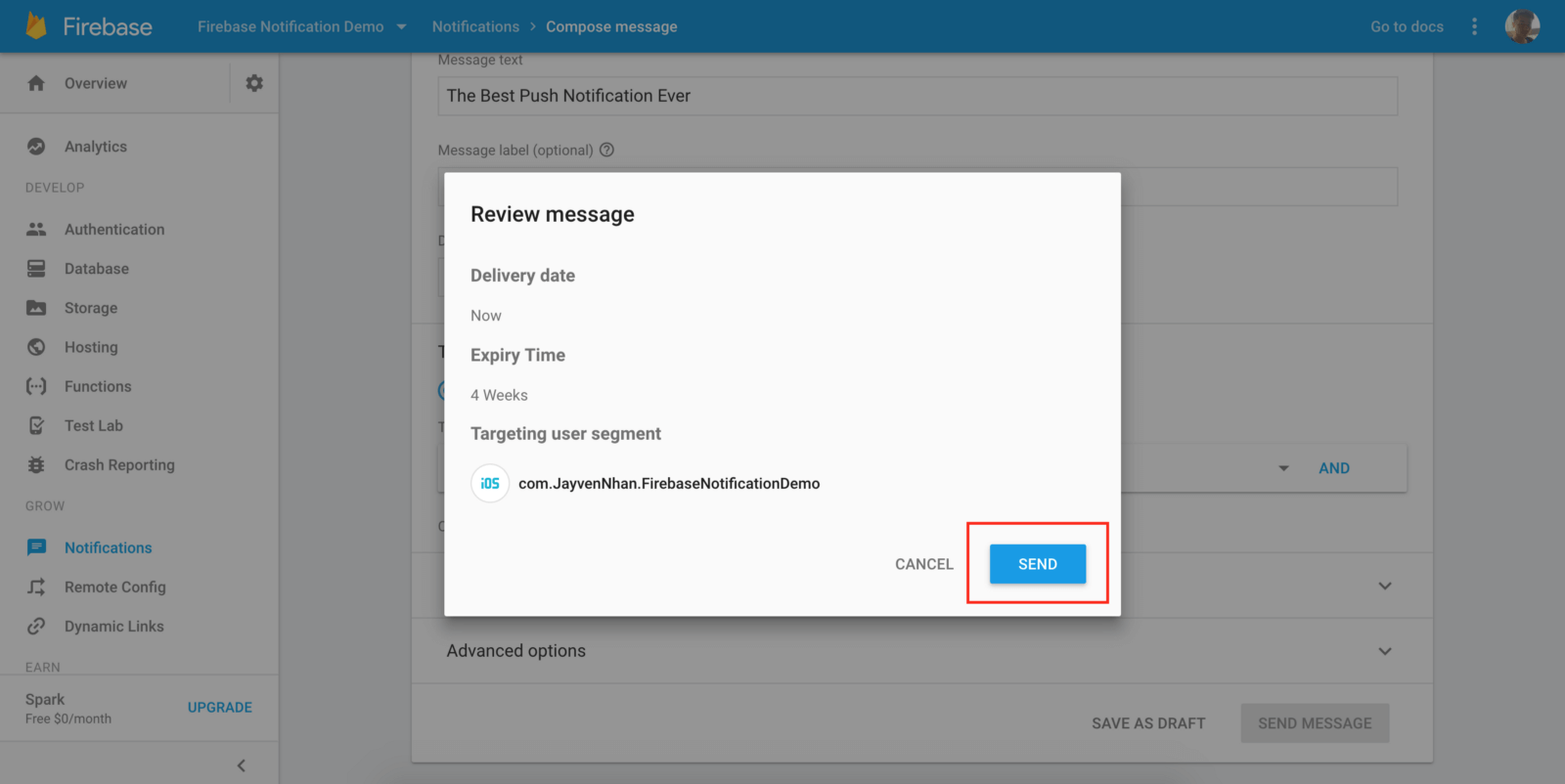This screenshot has height=784, width=1565.
Task: Click UPGRADE plan link
Action: click(220, 707)
